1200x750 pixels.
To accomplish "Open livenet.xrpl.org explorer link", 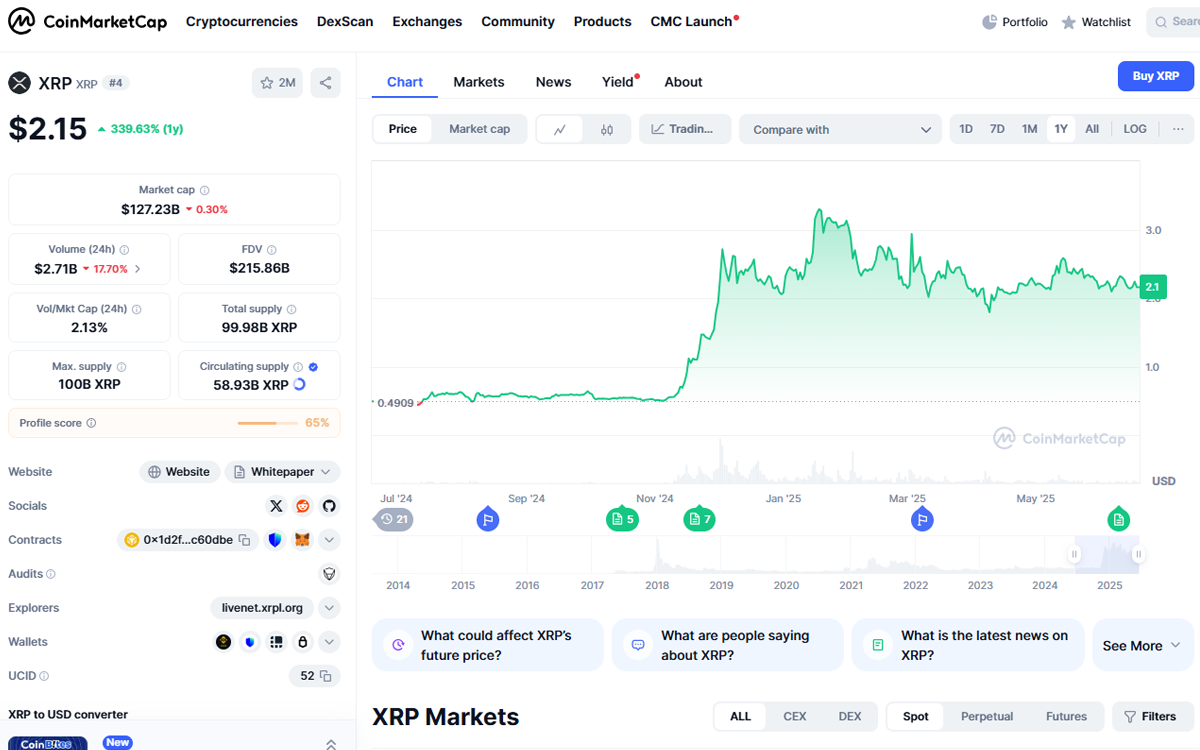I will (263, 608).
